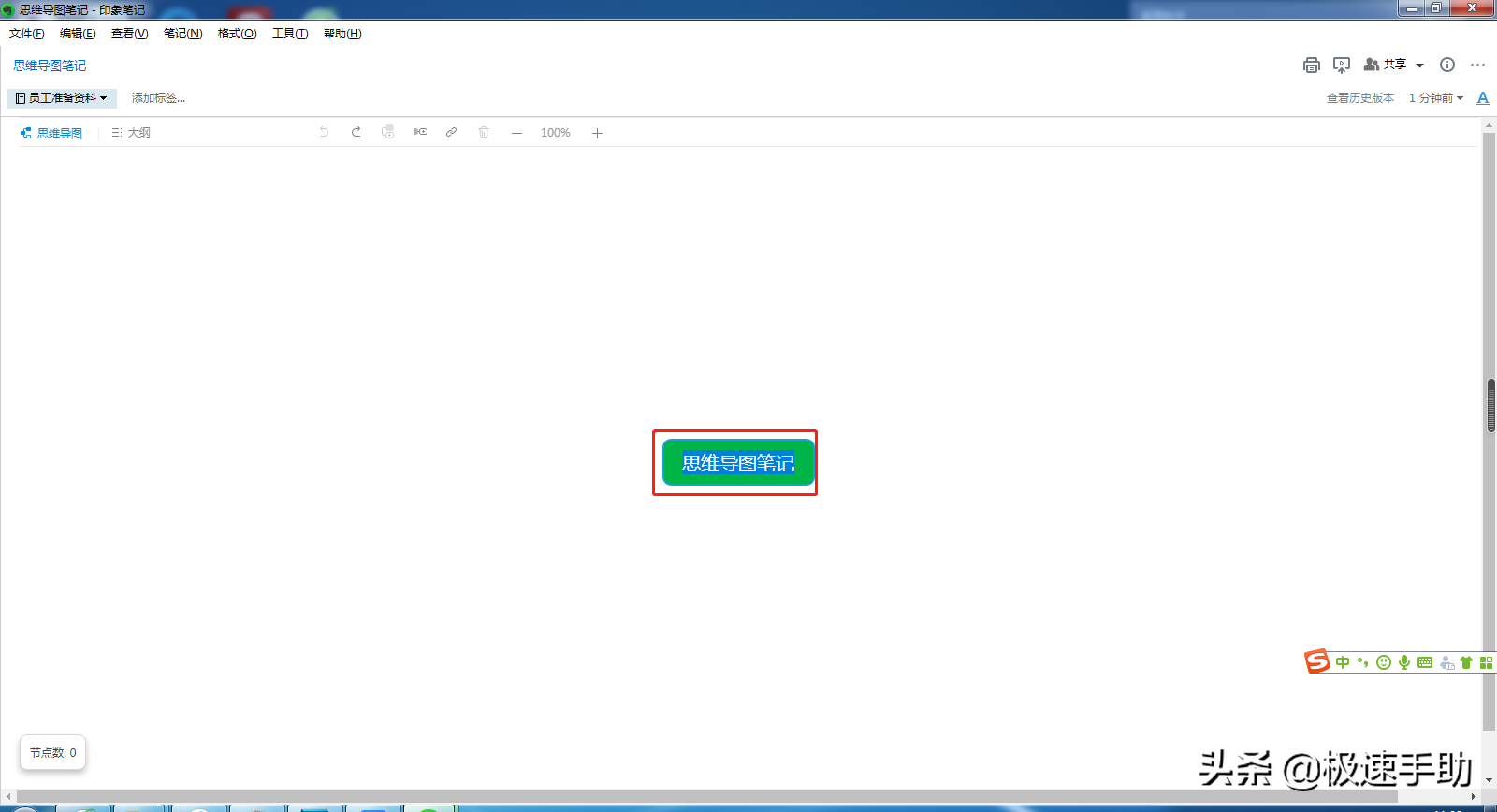Viewport: 1497px width, 812px height.
Task: Show note info via the circled i icon
Action: (1447, 65)
